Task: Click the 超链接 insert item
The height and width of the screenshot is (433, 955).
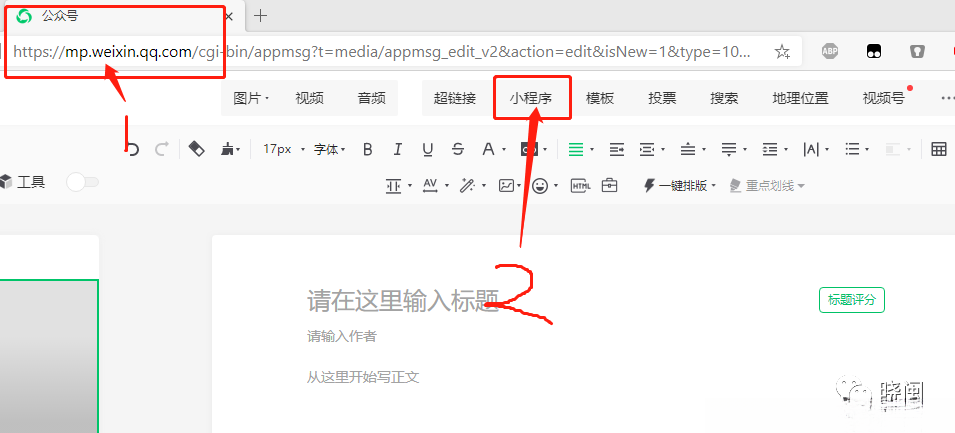Action: [x=455, y=98]
